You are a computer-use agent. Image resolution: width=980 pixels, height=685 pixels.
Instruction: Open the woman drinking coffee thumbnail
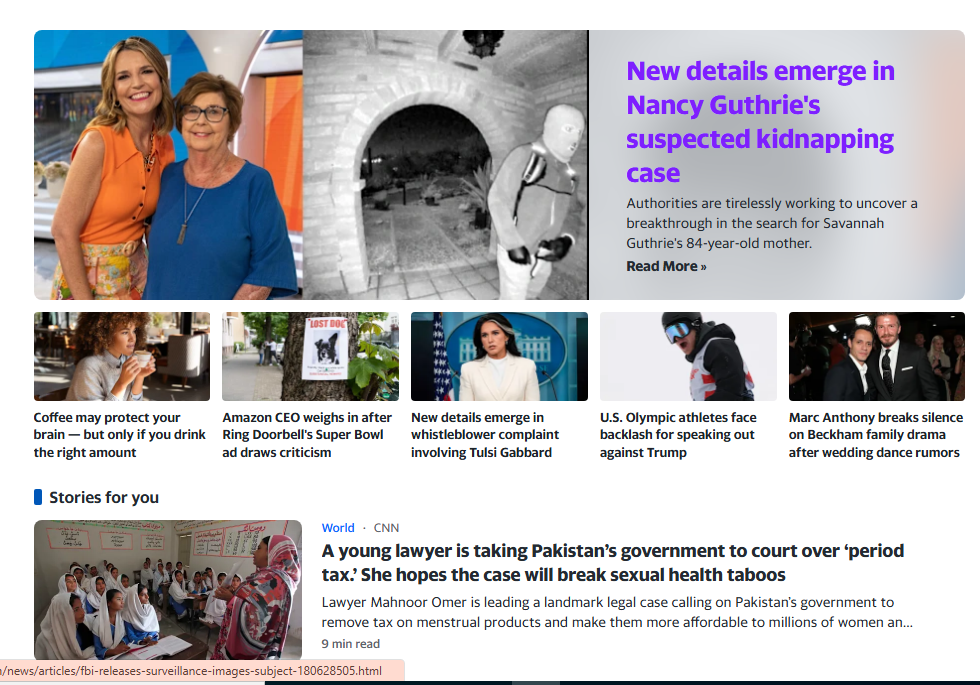[122, 356]
